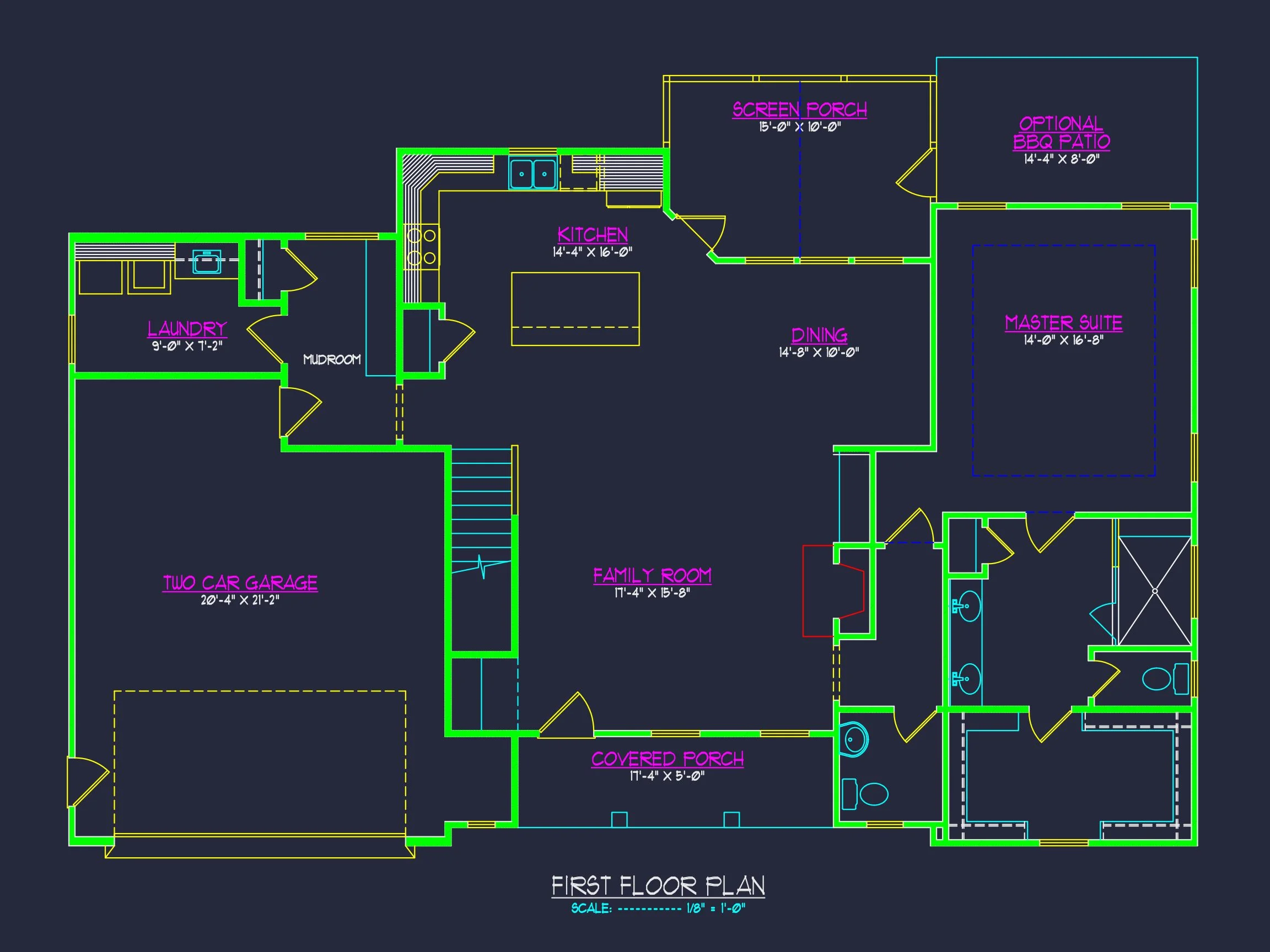Click the scale notation text
The width and height of the screenshot is (1270, 952).
pyautogui.click(x=658, y=908)
